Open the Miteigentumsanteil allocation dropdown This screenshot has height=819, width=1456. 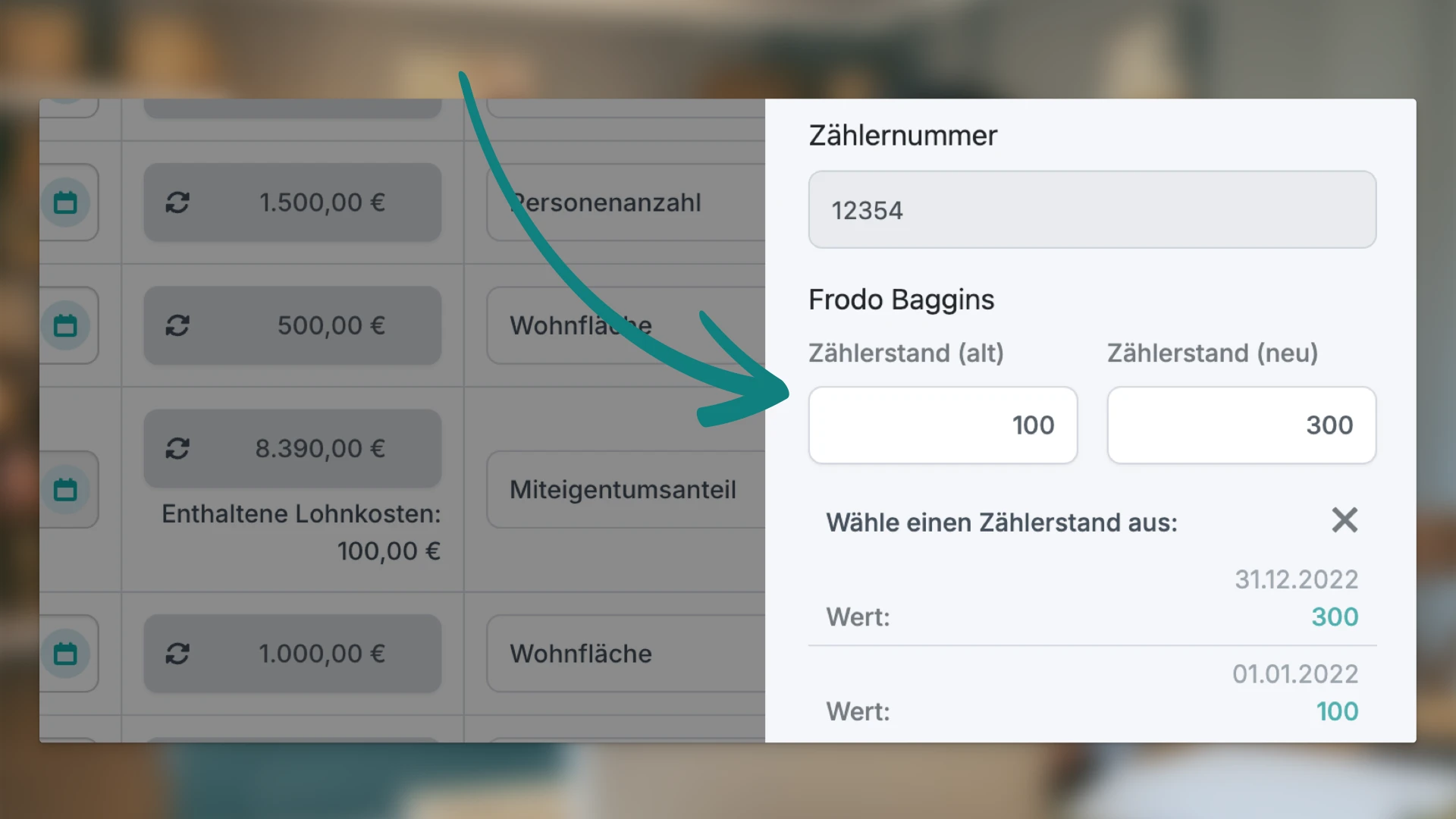coord(623,490)
